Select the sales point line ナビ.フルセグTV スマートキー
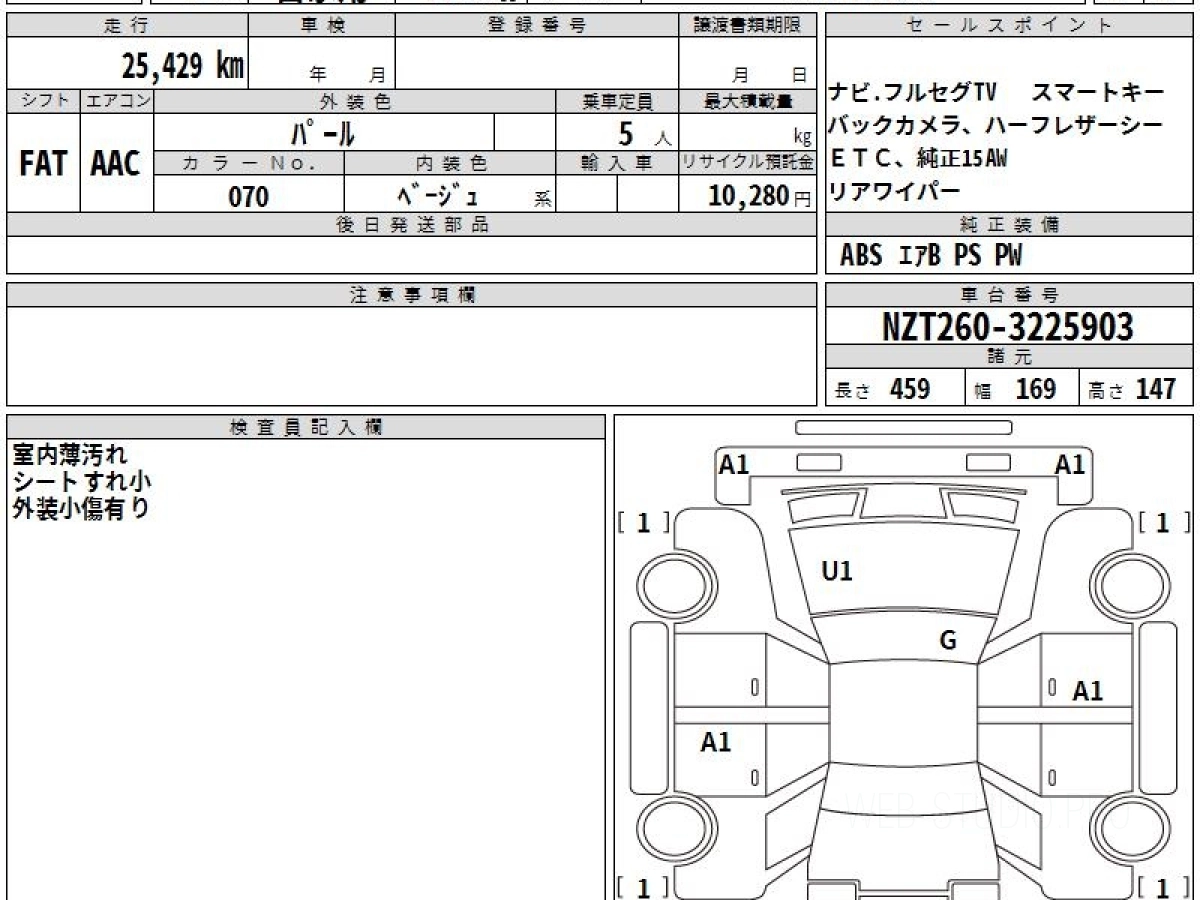The height and width of the screenshot is (900, 1200). pos(997,93)
